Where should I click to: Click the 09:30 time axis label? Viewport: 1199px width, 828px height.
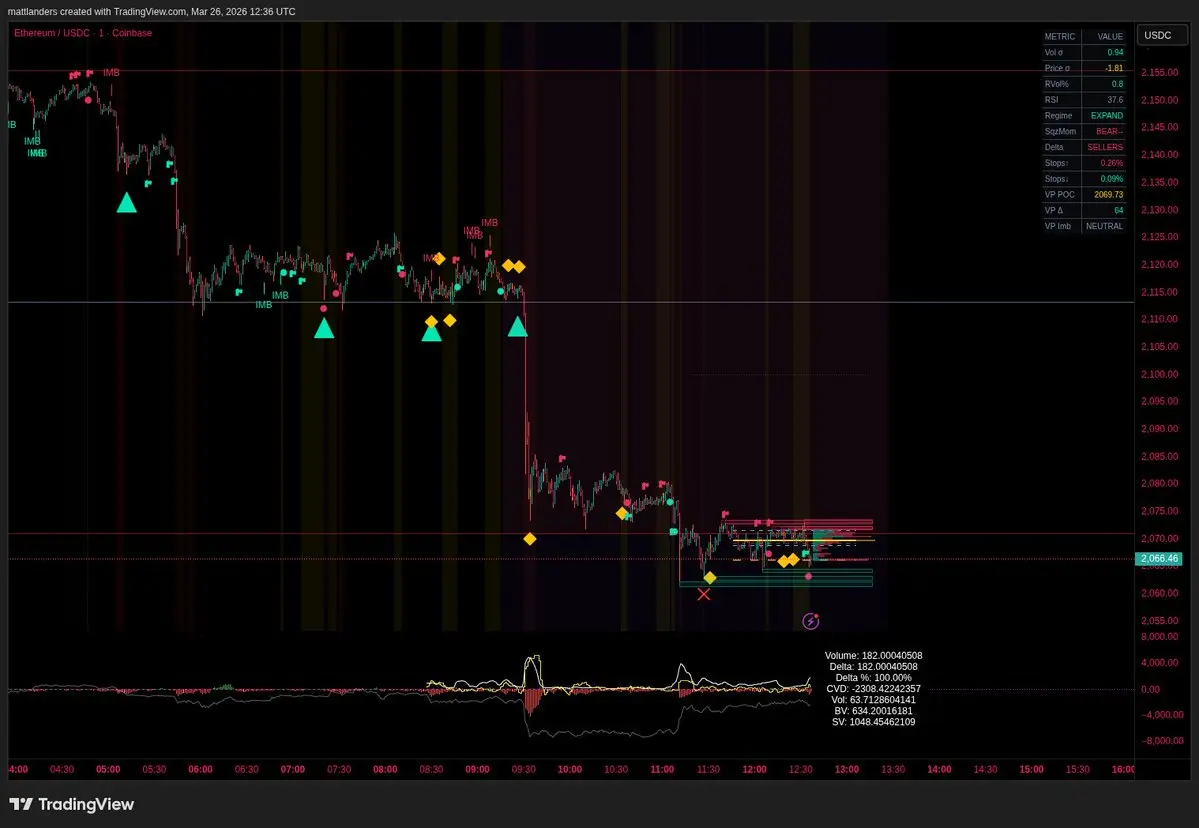point(524,770)
